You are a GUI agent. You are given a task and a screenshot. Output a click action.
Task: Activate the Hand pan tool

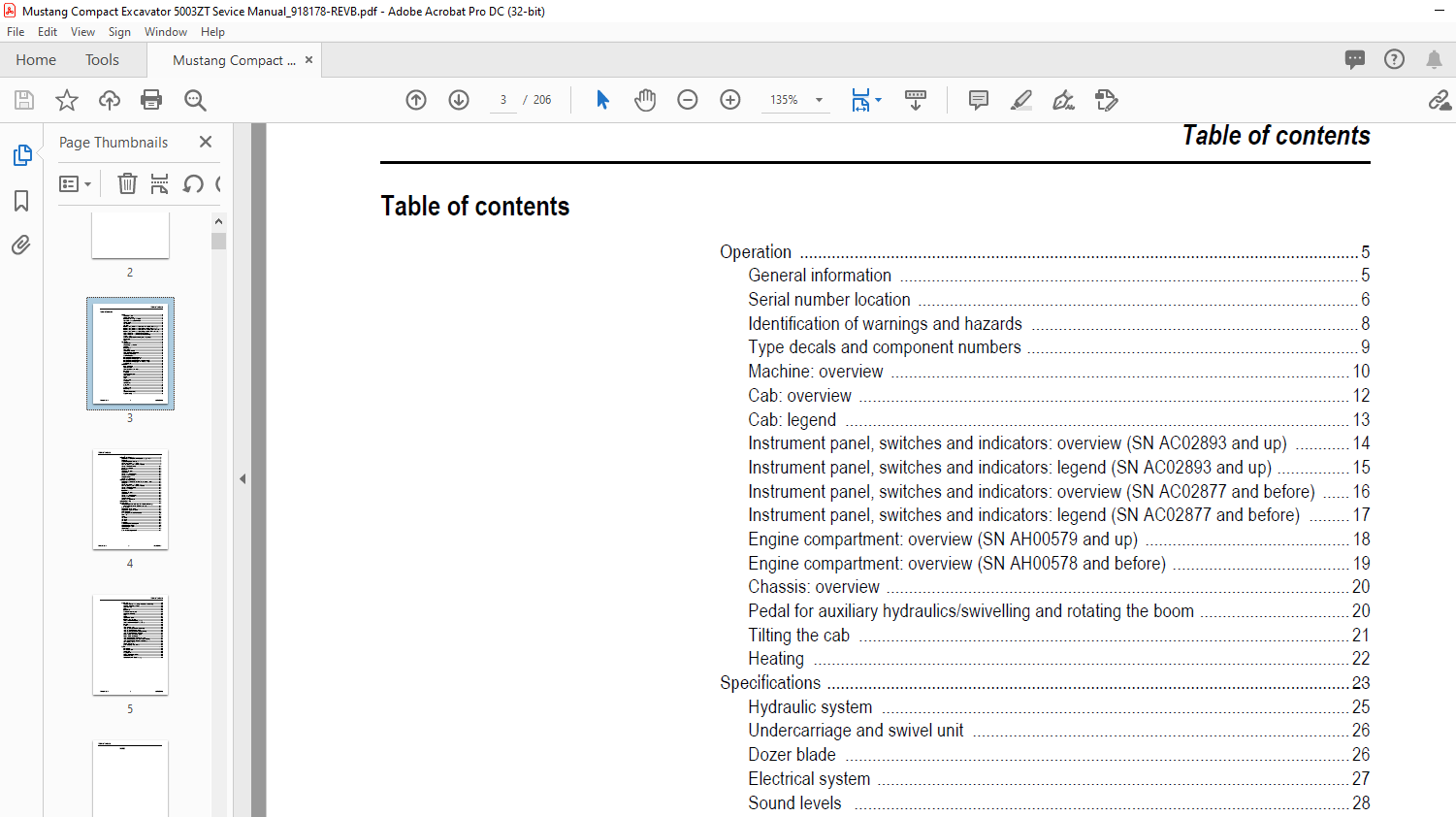pos(645,100)
